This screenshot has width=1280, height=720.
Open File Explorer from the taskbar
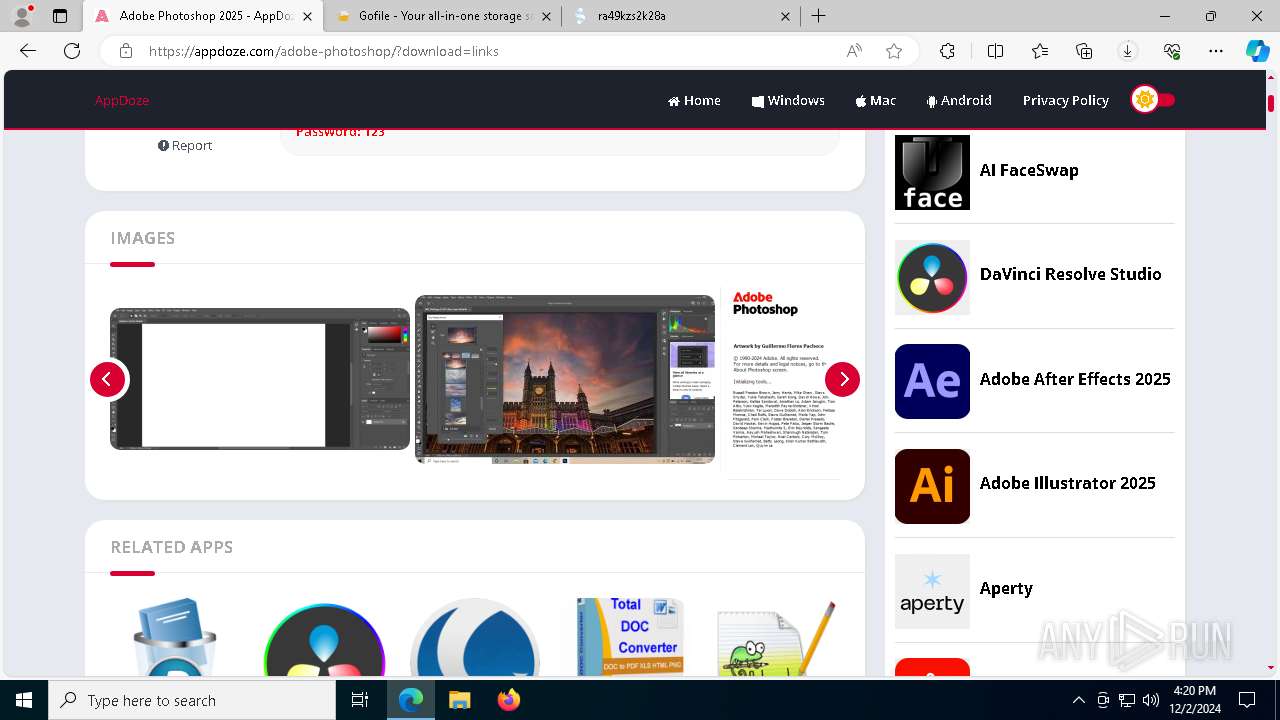[x=459, y=700]
